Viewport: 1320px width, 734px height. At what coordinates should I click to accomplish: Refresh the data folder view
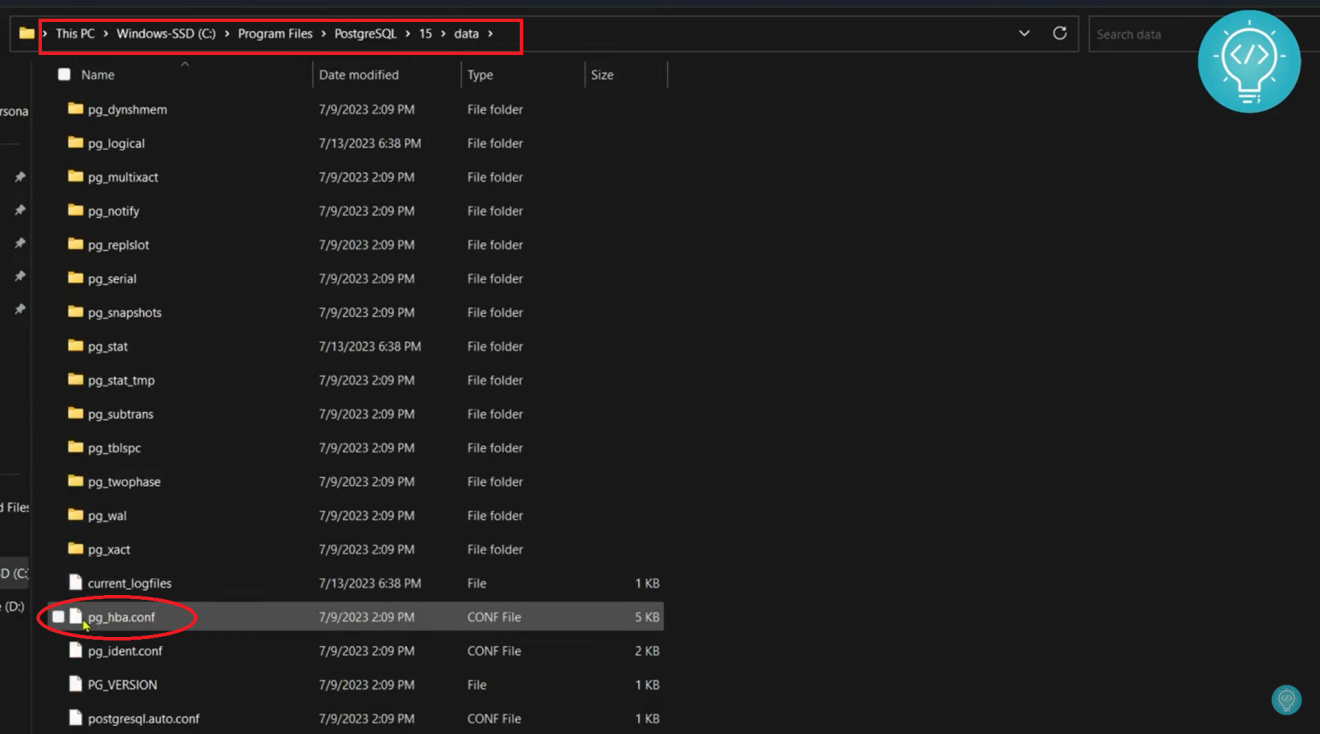[1059, 33]
